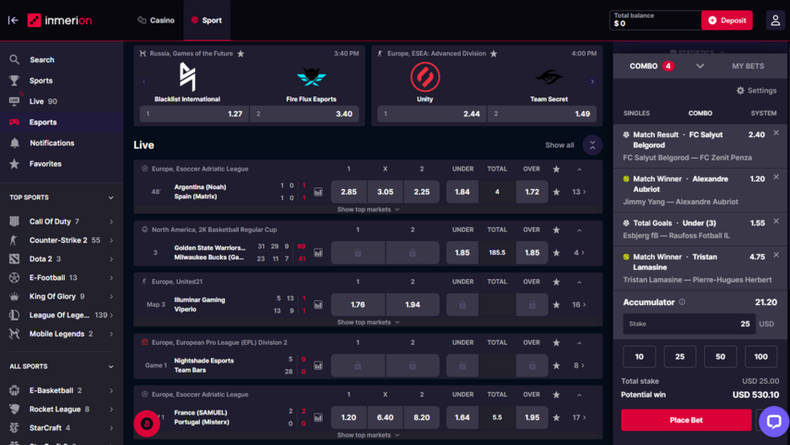Favorite the Illuminar Gaming vs Viperio match
This screenshot has height=445, width=790.
(557, 304)
